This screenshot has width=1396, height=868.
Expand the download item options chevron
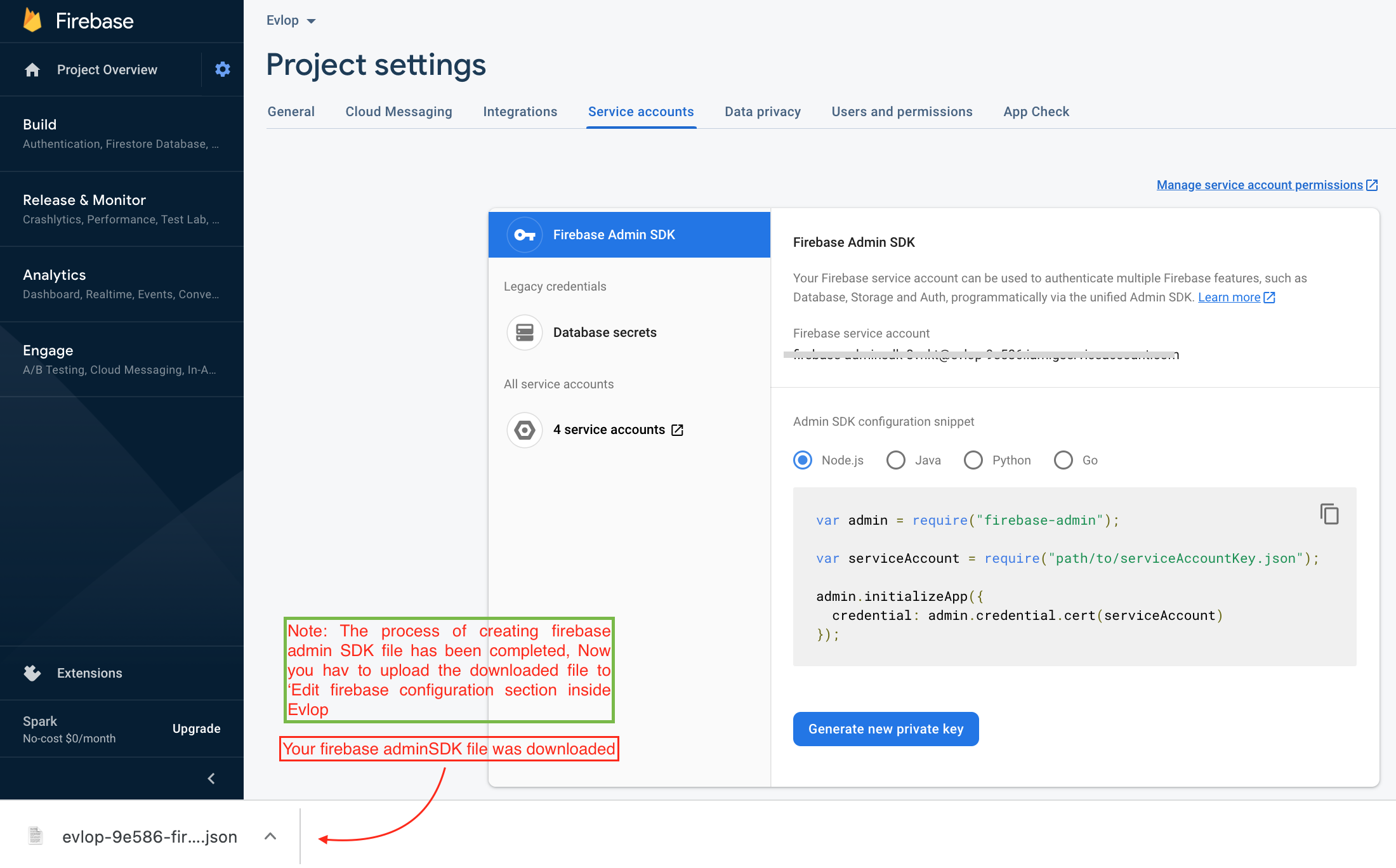tap(270, 836)
